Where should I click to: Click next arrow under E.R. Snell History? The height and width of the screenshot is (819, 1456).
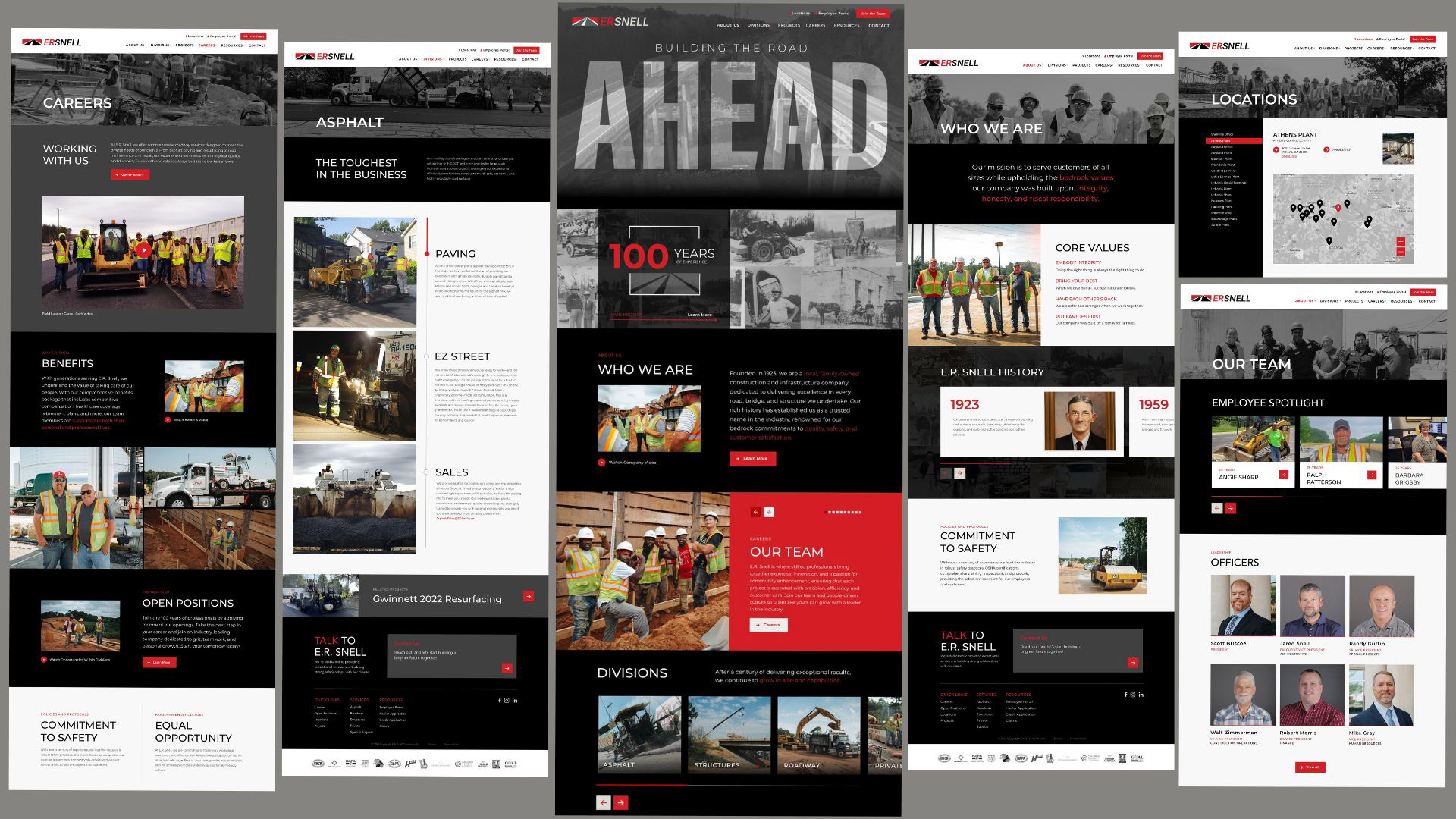(x=959, y=472)
